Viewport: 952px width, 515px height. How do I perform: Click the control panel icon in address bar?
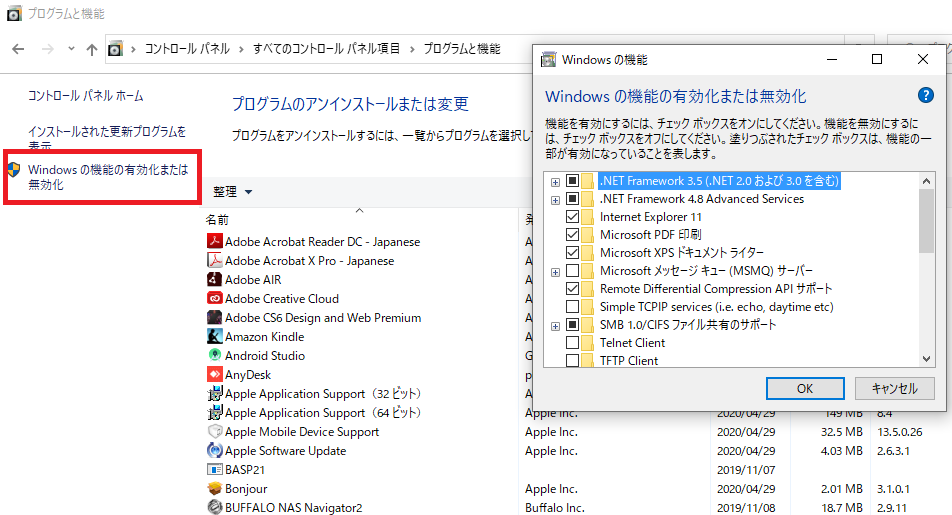click(115, 49)
